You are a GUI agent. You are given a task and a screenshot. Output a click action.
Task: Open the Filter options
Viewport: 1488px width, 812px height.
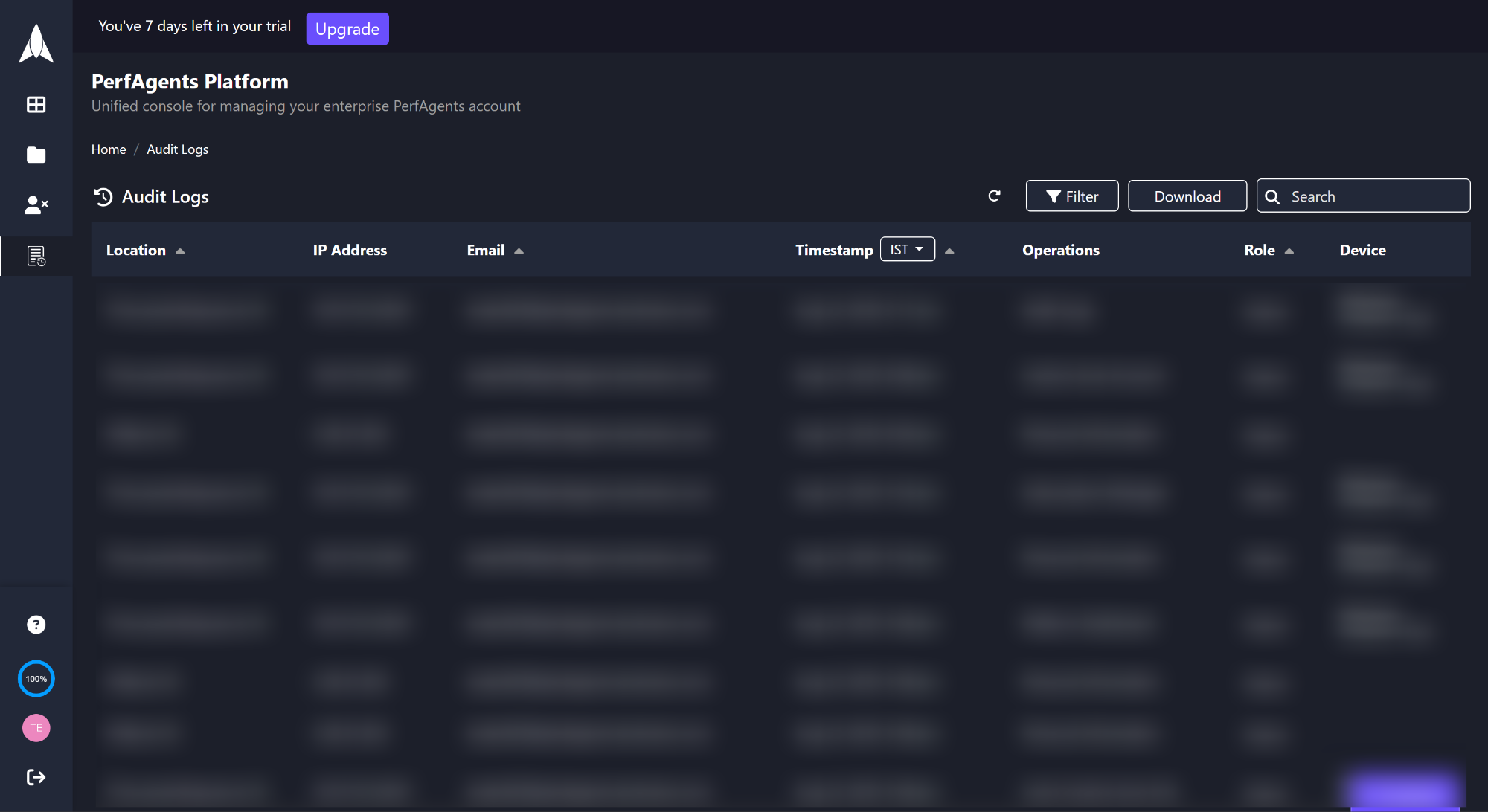1071,196
